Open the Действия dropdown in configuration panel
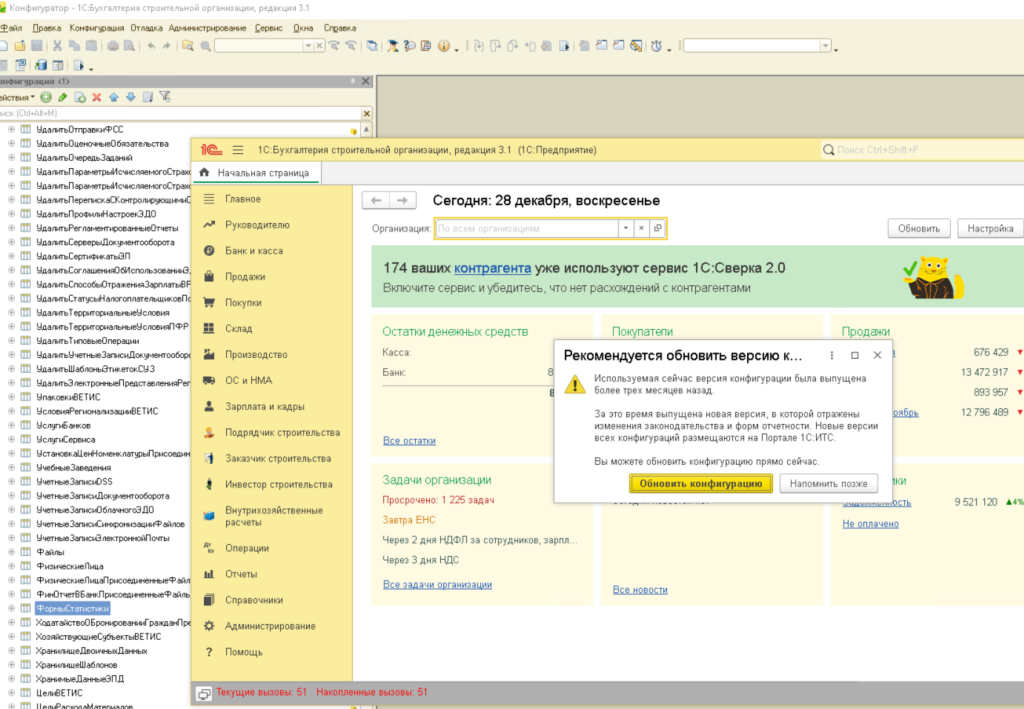 [x=18, y=97]
